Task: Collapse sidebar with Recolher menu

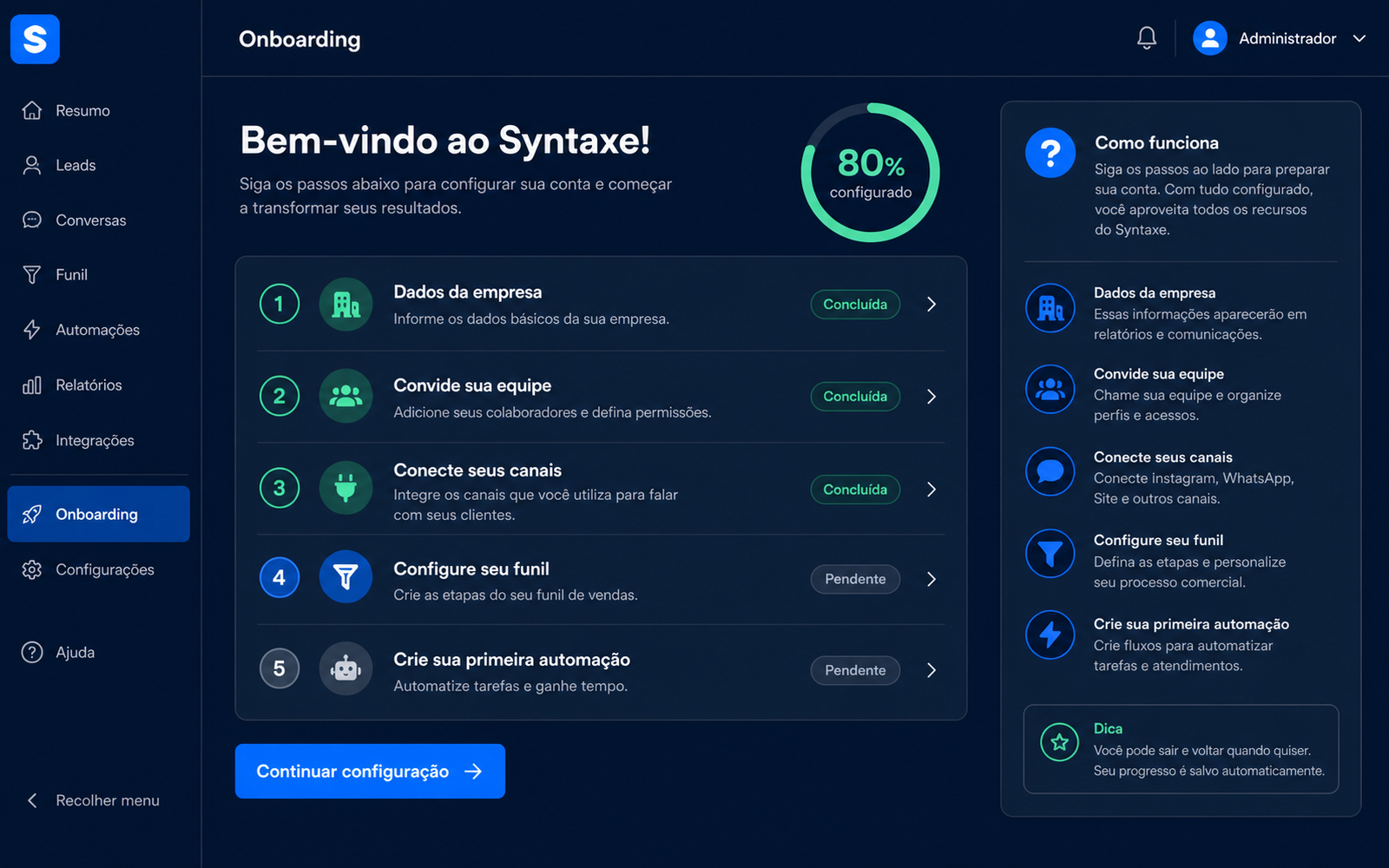Action: pyautogui.click(x=91, y=800)
